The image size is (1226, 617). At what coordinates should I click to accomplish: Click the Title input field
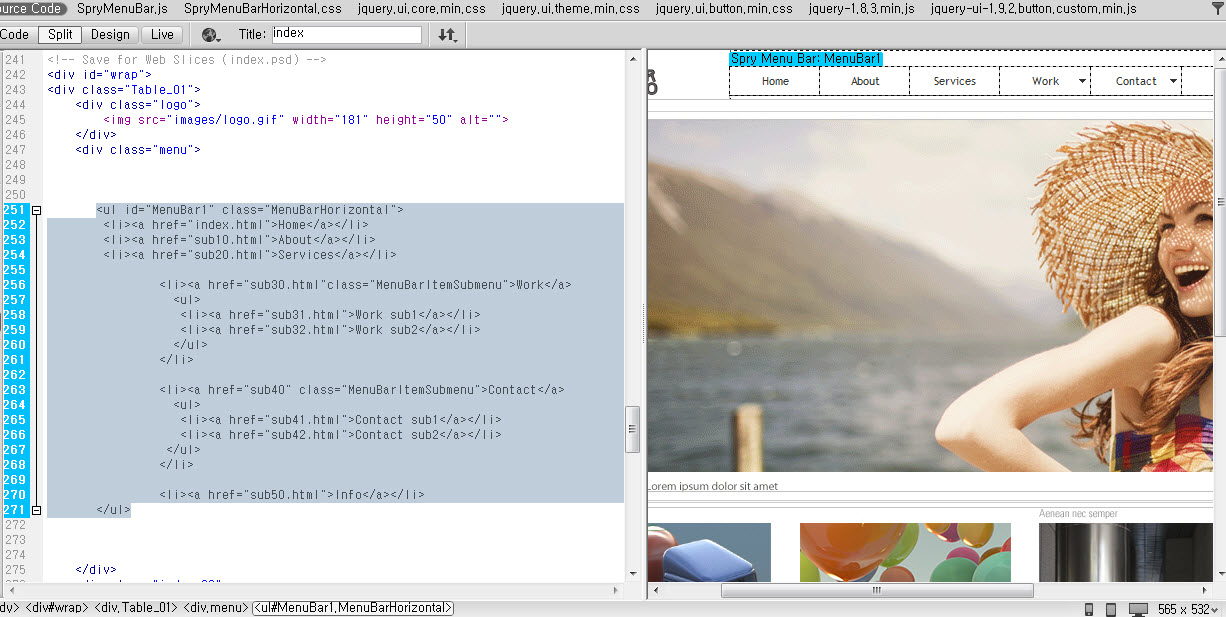(x=346, y=34)
